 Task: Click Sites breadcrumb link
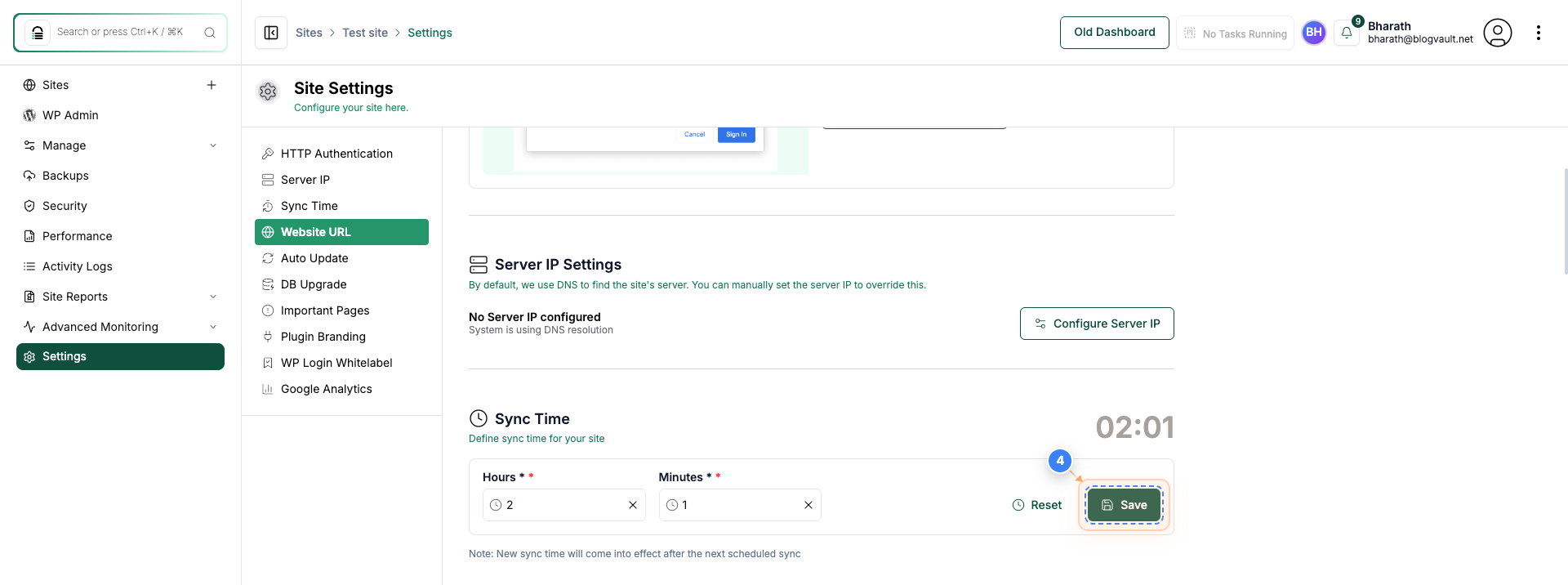(x=309, y=33)
